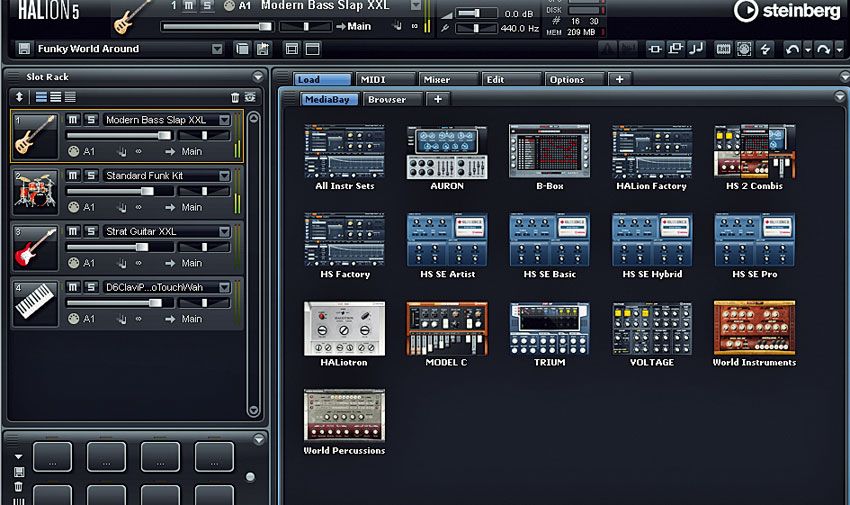Open the World Instruments library

[754, 328]
